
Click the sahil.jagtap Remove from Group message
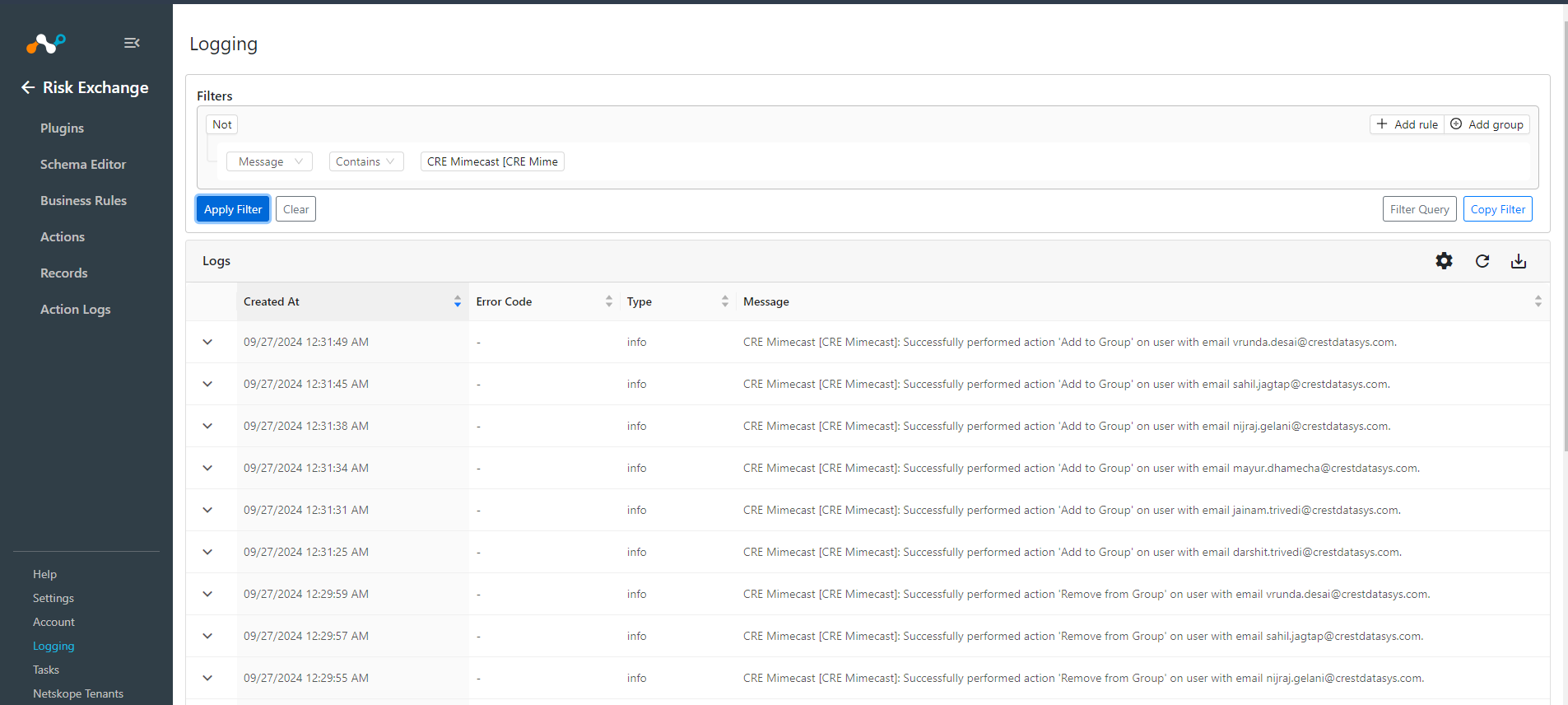pos(1083,636)
